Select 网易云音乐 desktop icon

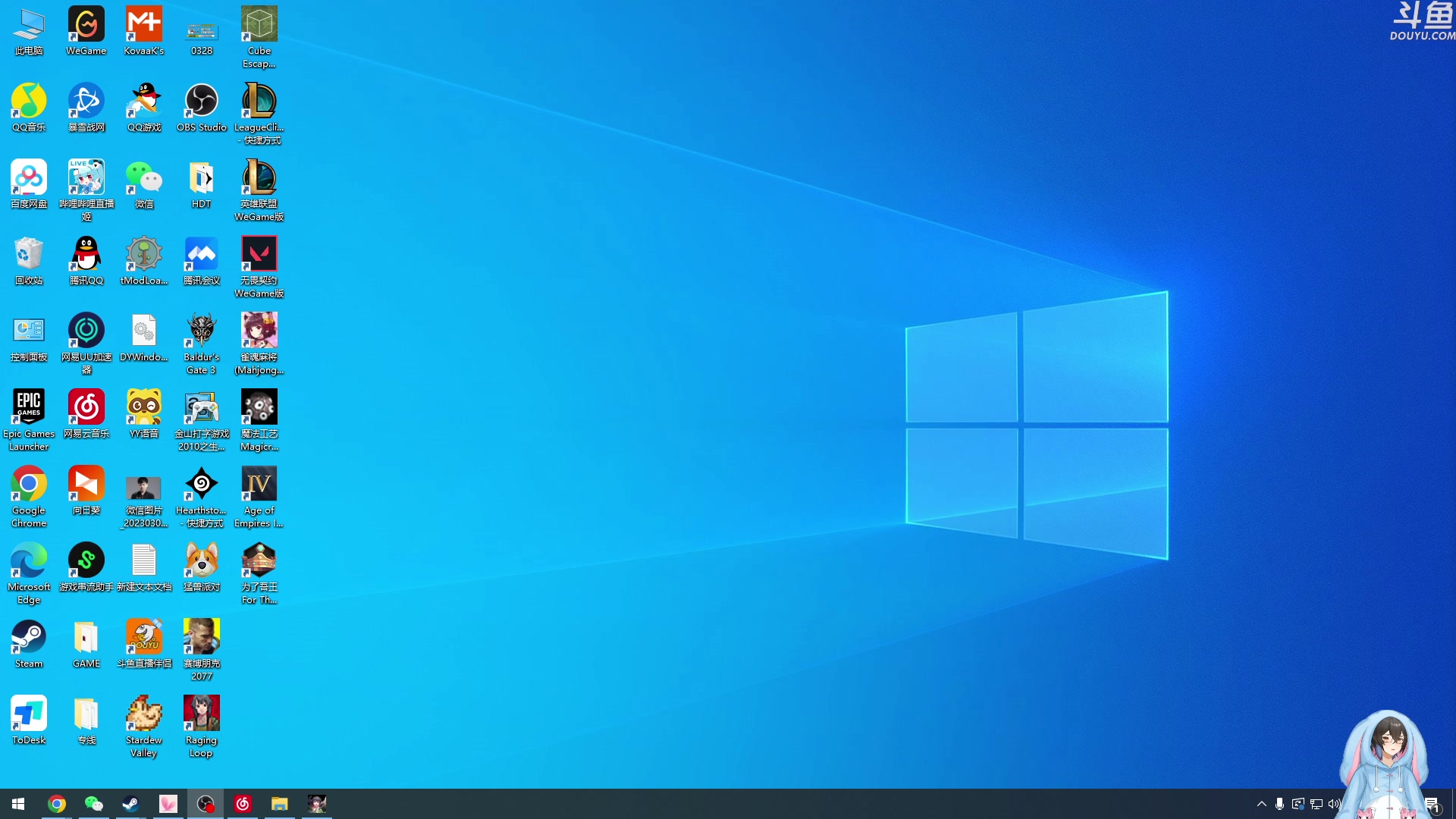(x=86, y=414)
